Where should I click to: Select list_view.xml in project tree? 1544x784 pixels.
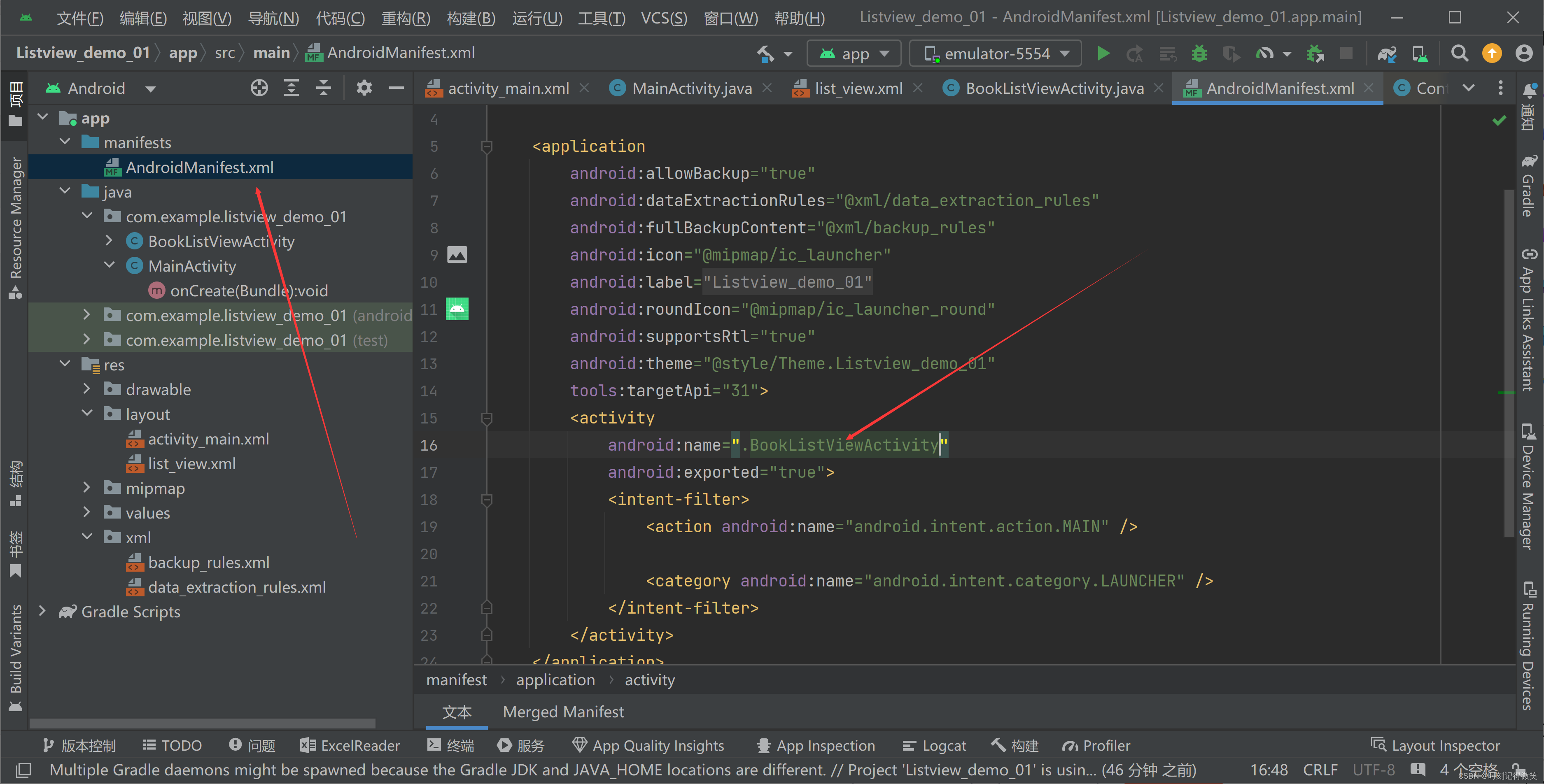coord(191,463)
